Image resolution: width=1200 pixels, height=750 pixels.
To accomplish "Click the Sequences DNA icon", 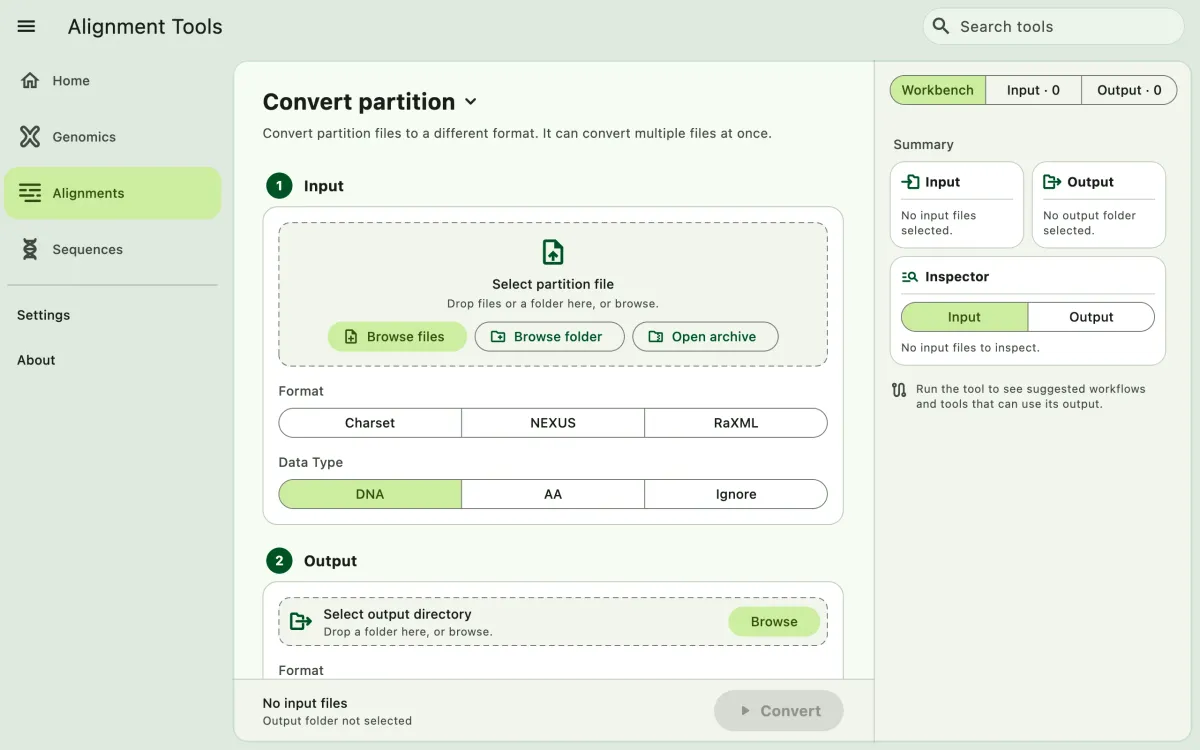I will pyautogui.click(x=30, y=249).
